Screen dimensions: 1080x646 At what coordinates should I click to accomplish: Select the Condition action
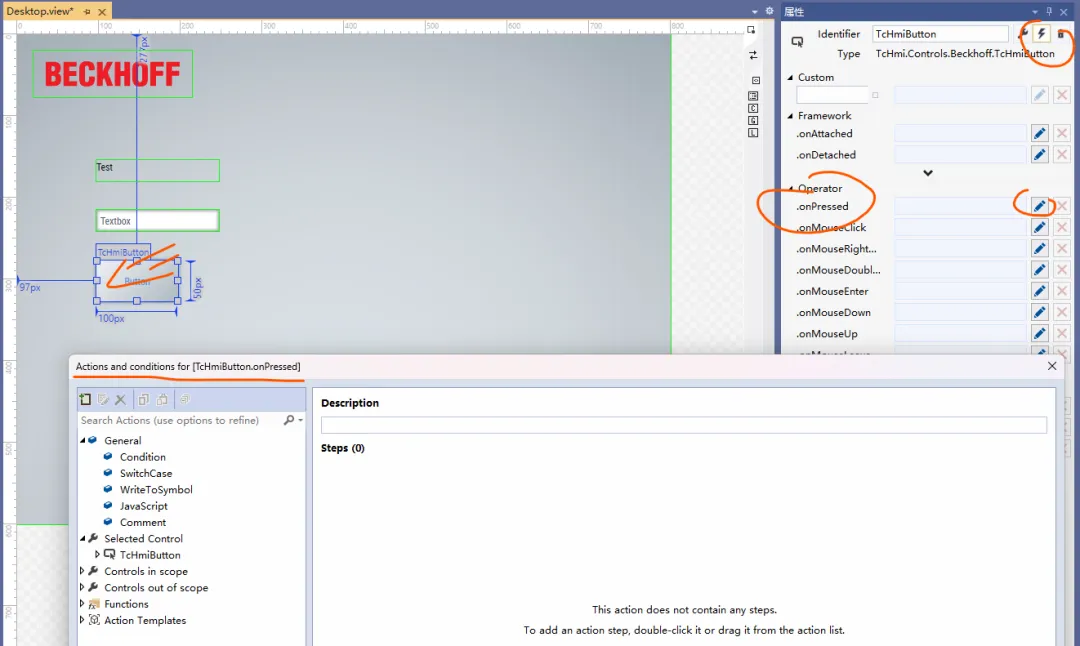(143, 457)
